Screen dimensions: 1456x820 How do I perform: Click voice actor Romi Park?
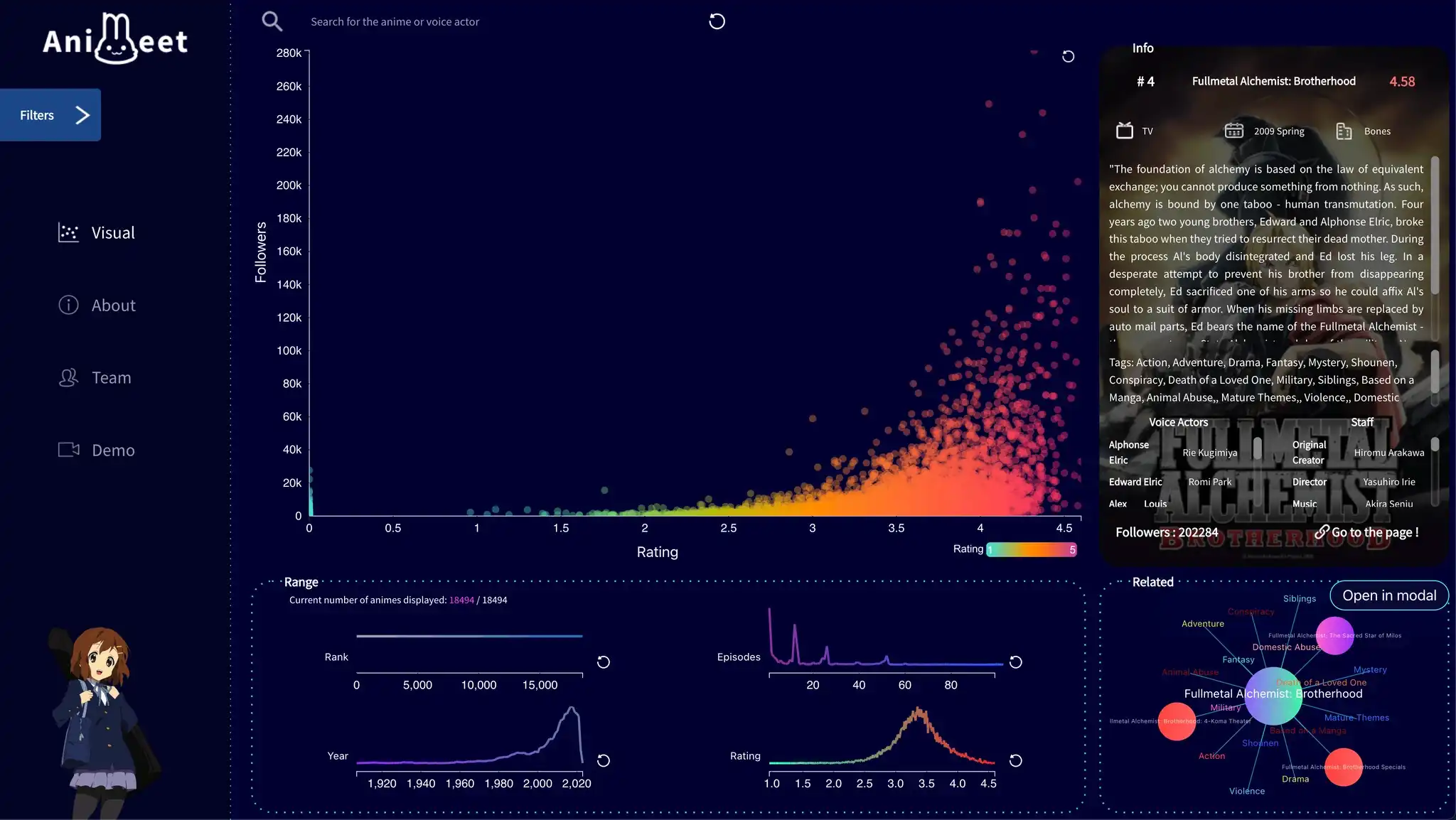(1209, 482)
